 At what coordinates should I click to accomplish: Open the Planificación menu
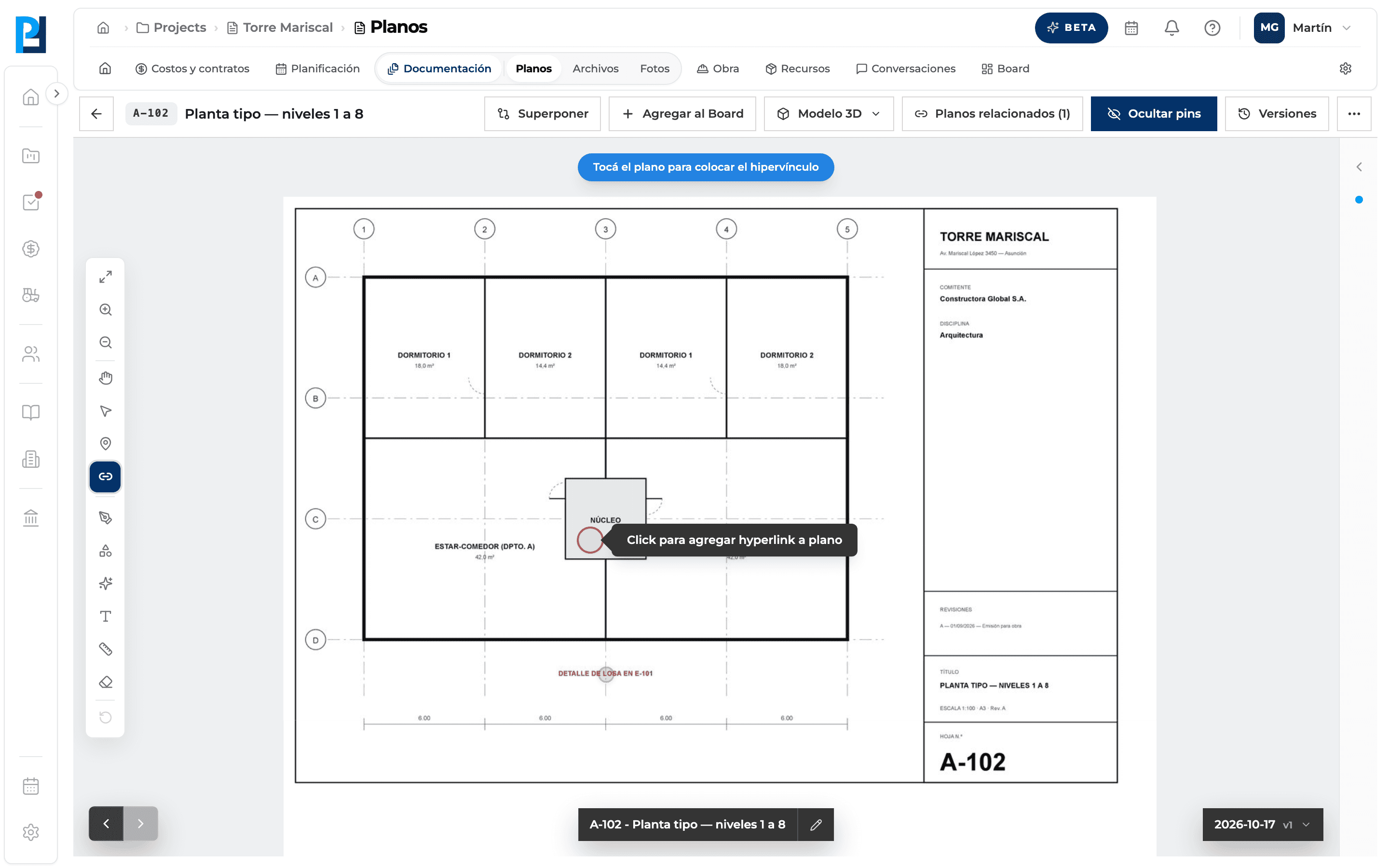point(317,68)
